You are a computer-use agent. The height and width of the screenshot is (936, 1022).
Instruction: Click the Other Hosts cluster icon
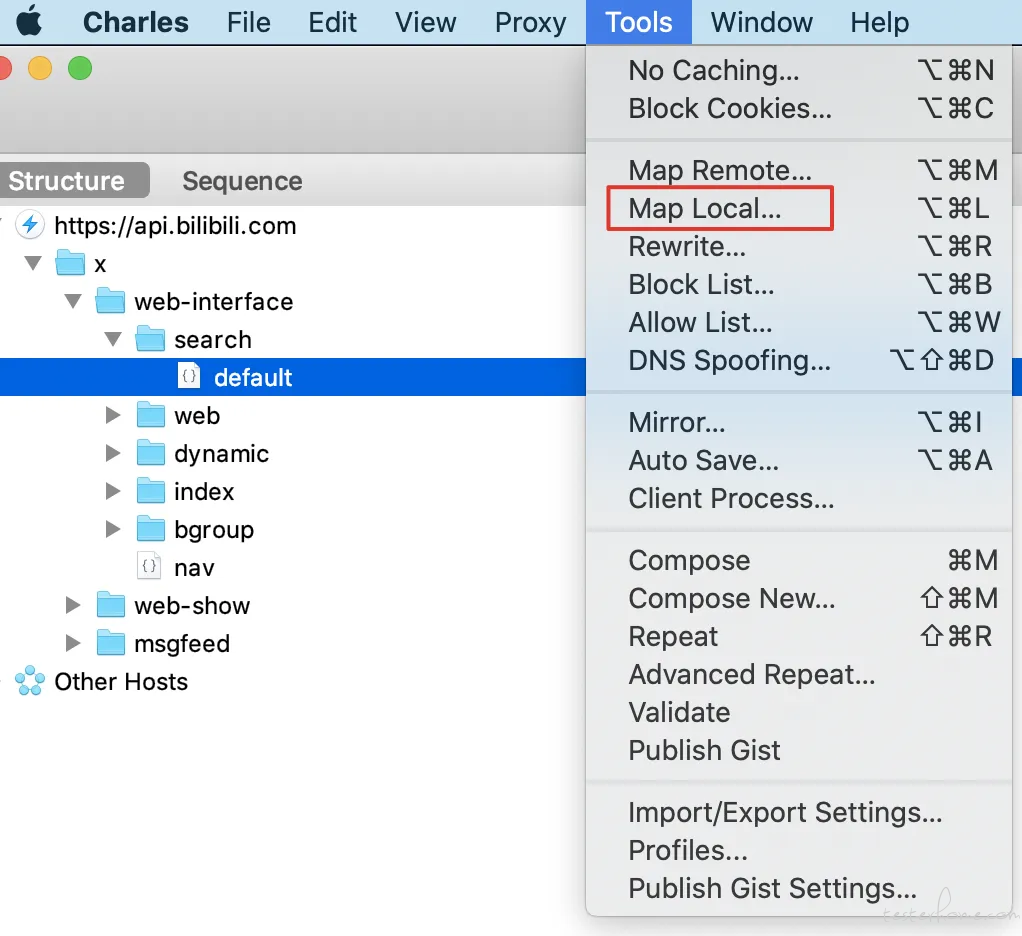click(30, 681)
